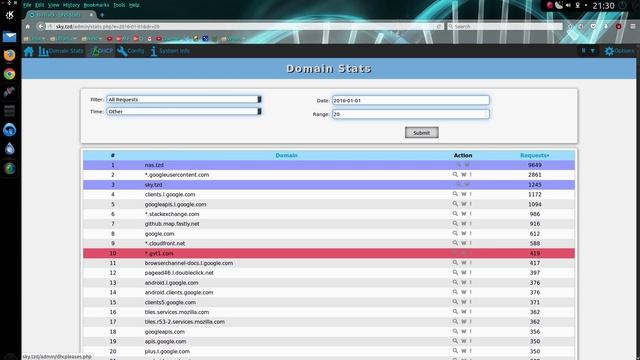Screen dimensions: 640x360
Task: Click the search icon for *.cloudfront.net
Action: click(455, 243)
